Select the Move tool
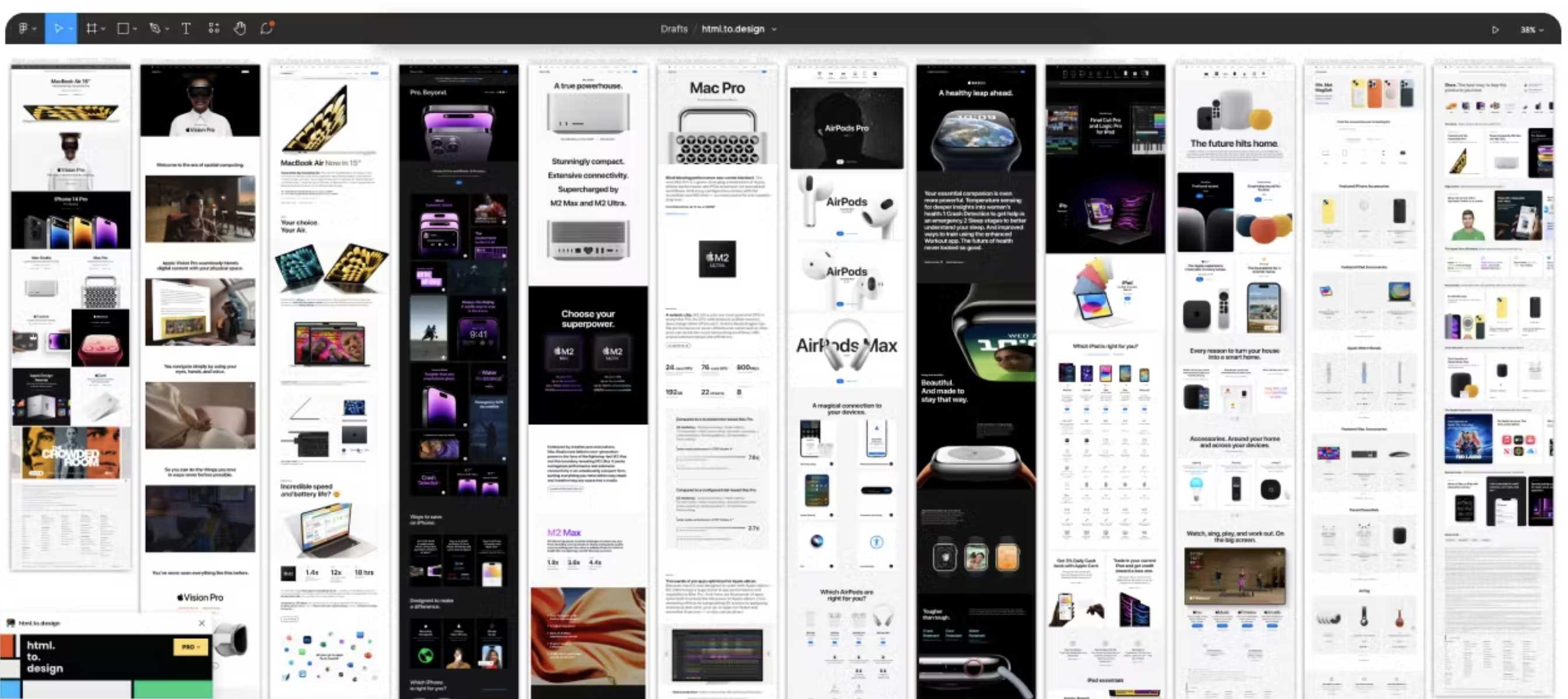Image resolution: width=1568 pixels, height=699 pixels. [58, 29]
